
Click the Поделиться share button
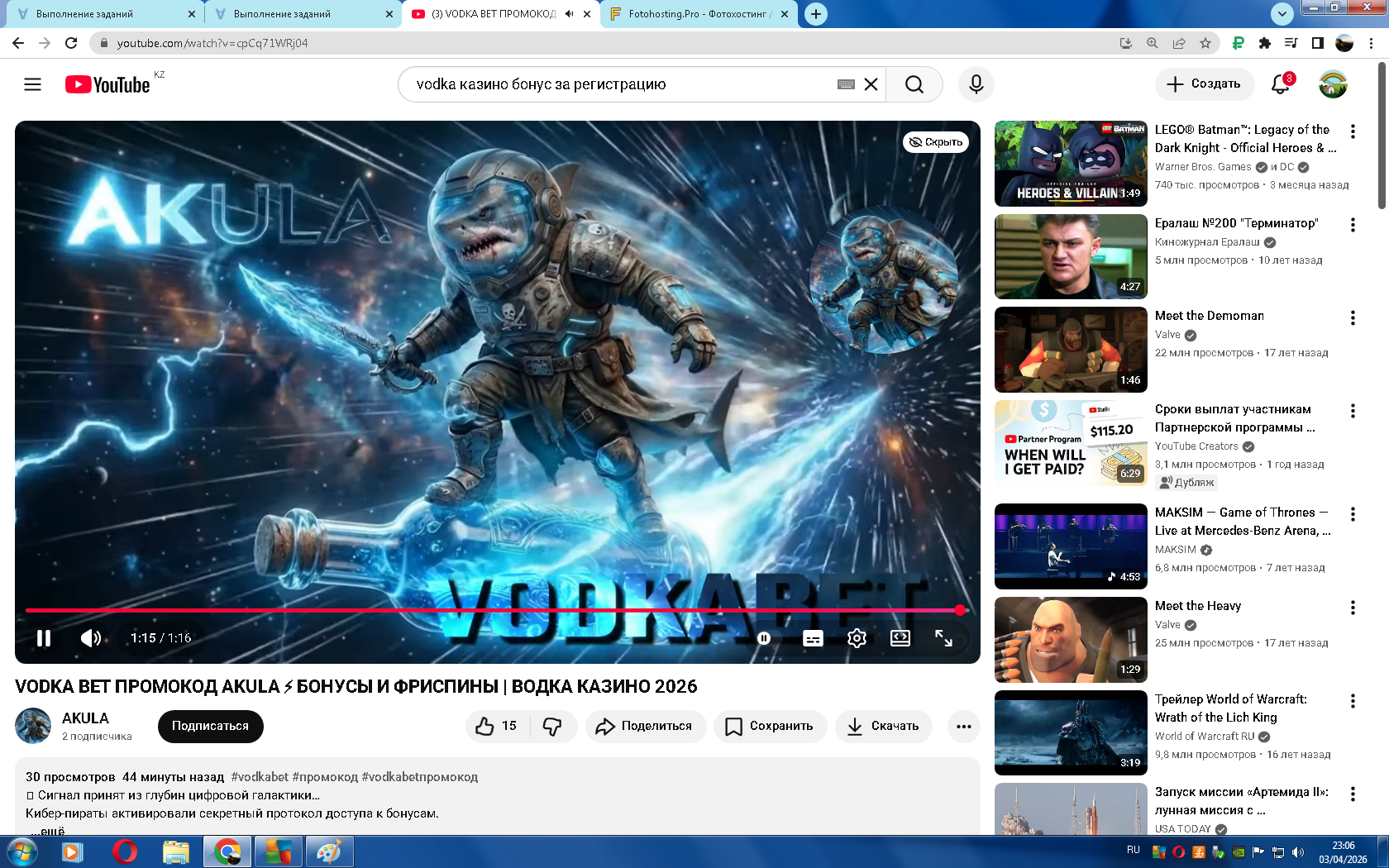coord(645,726)
